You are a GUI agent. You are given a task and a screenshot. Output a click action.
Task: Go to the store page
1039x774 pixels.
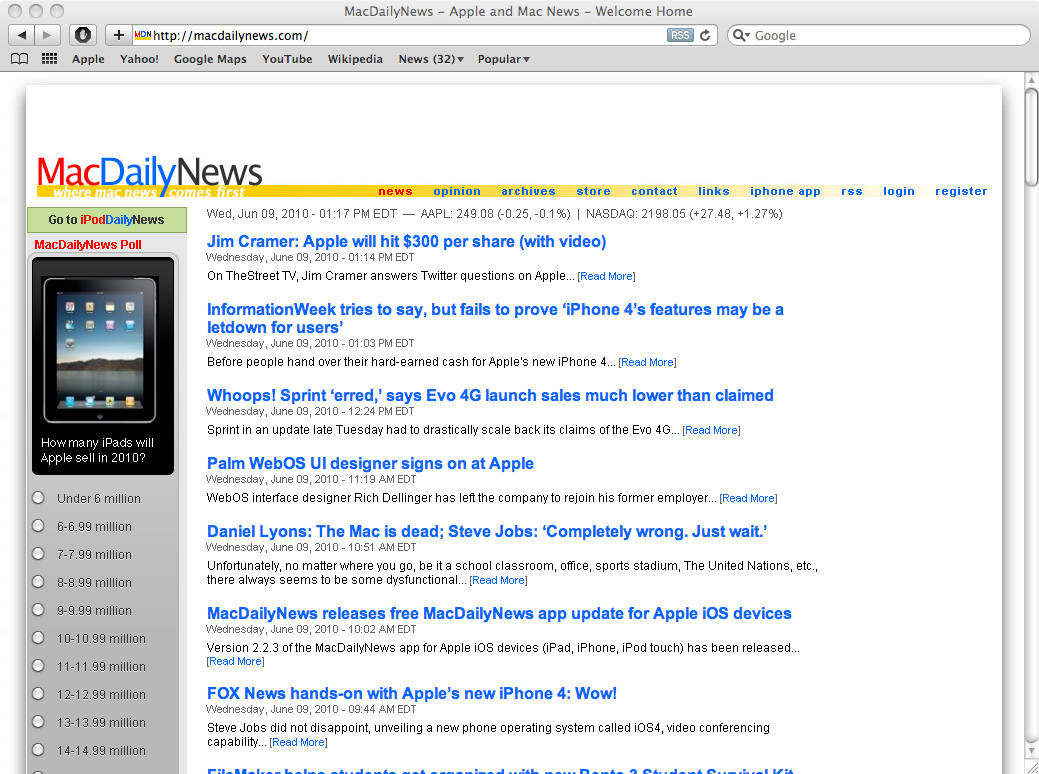[593, 191]
